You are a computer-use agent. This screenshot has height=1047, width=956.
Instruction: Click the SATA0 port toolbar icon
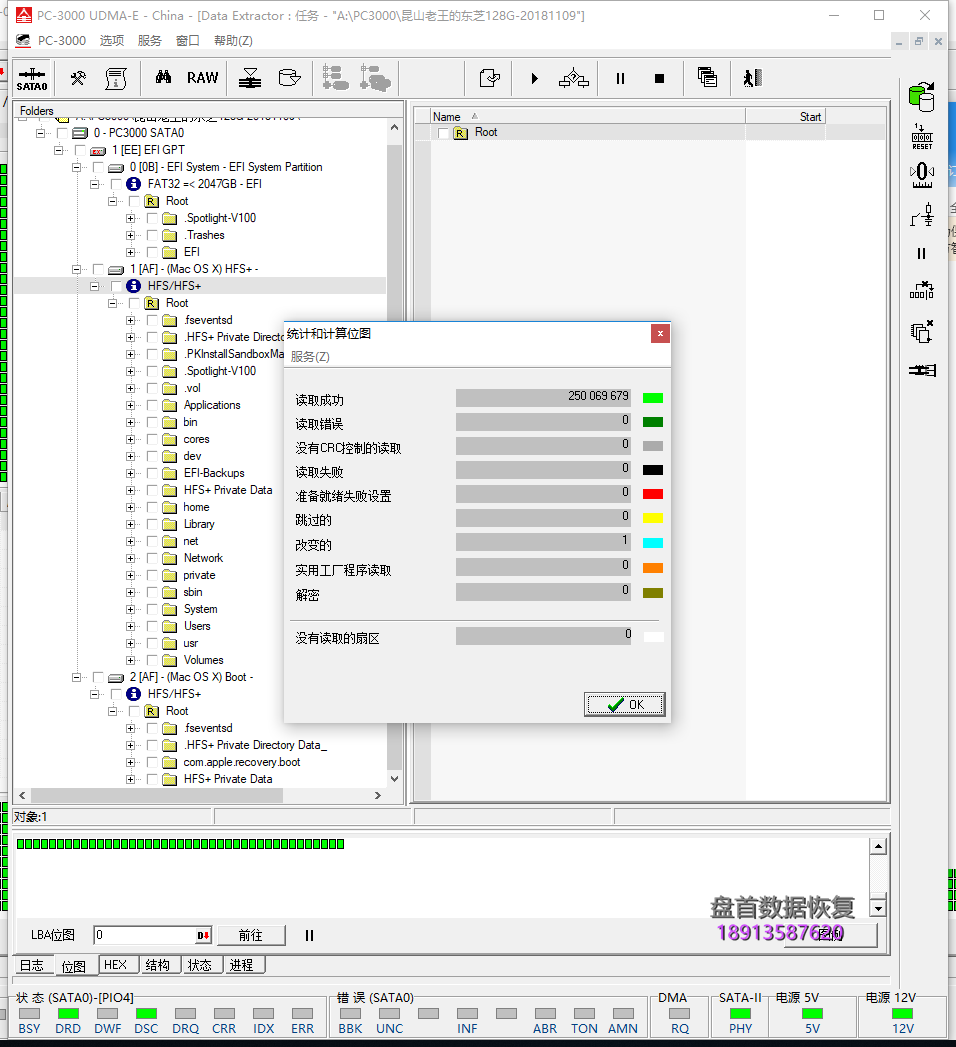pos(32,78)
